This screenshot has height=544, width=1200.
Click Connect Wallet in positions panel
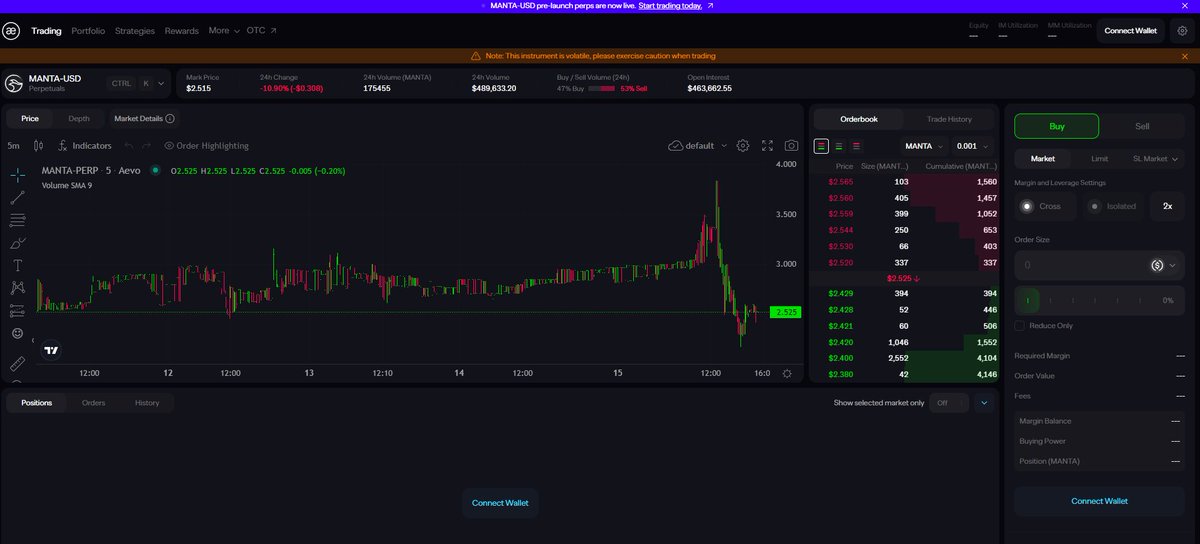coord(500,503)
